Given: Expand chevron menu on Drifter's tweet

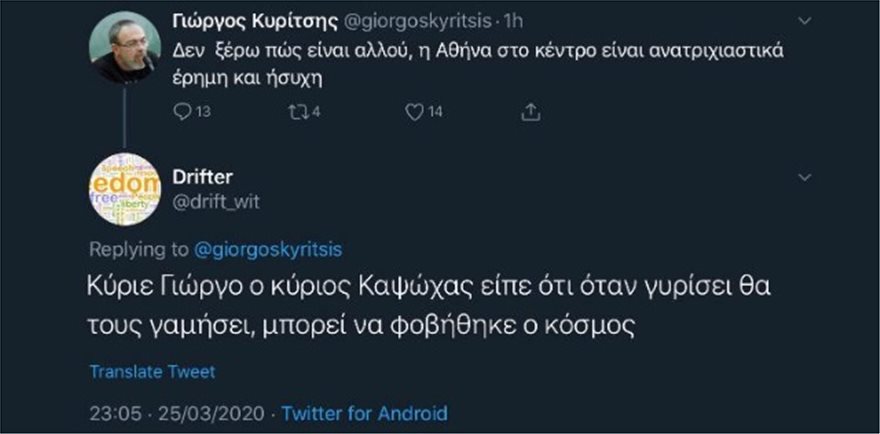Looking at the screenshot, I should click(x=806, y=177).
